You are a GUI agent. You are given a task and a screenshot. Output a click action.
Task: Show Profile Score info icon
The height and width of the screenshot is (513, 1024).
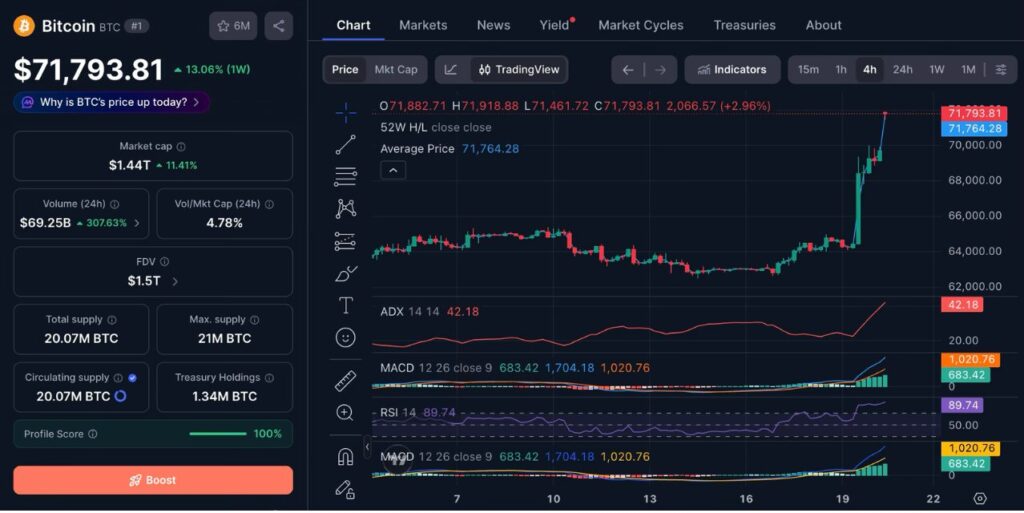[x=93, y=434]
